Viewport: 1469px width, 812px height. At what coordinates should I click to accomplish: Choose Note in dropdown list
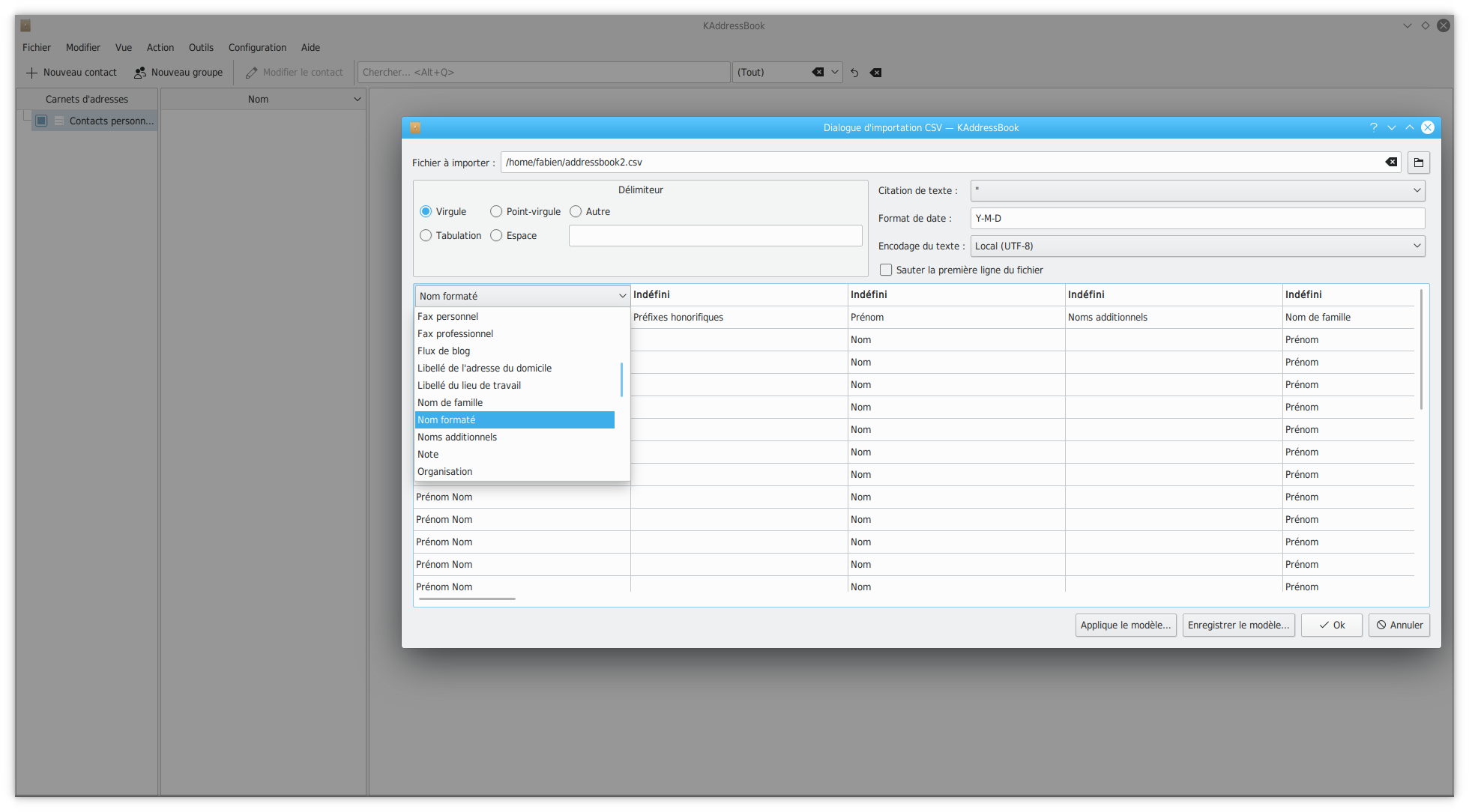pos(516,455)
